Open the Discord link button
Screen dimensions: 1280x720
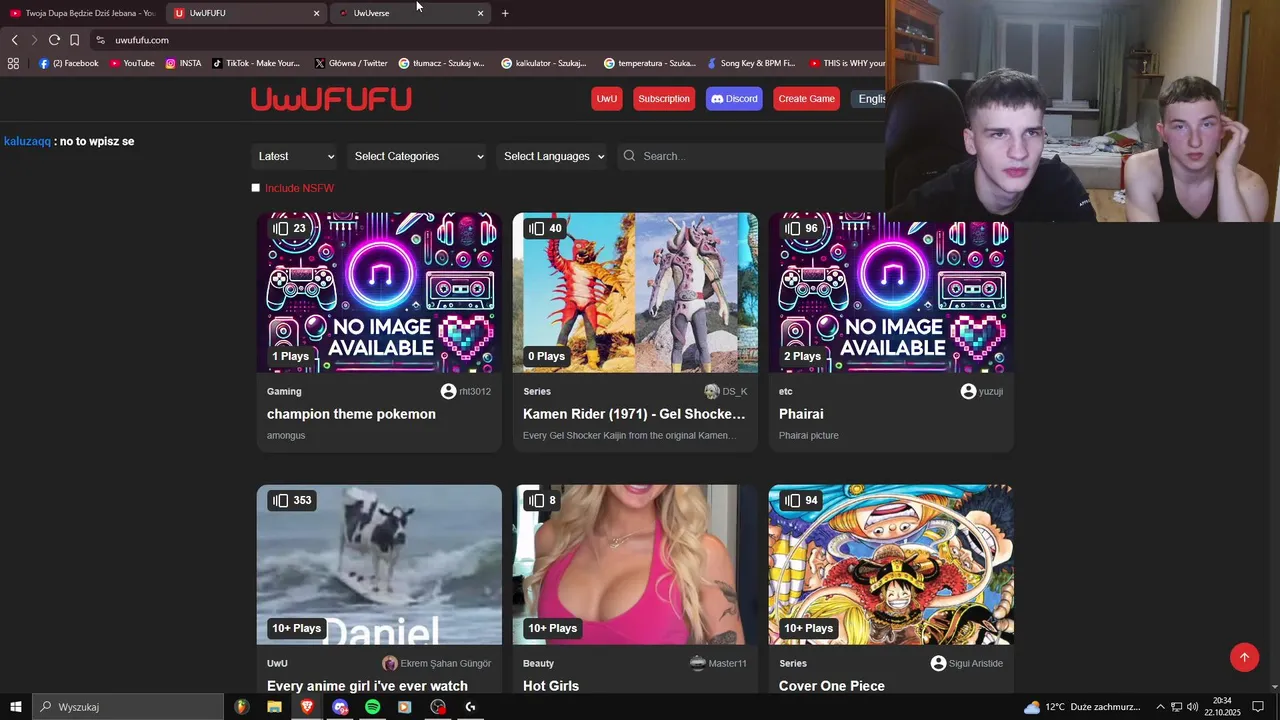click(734, 99)
